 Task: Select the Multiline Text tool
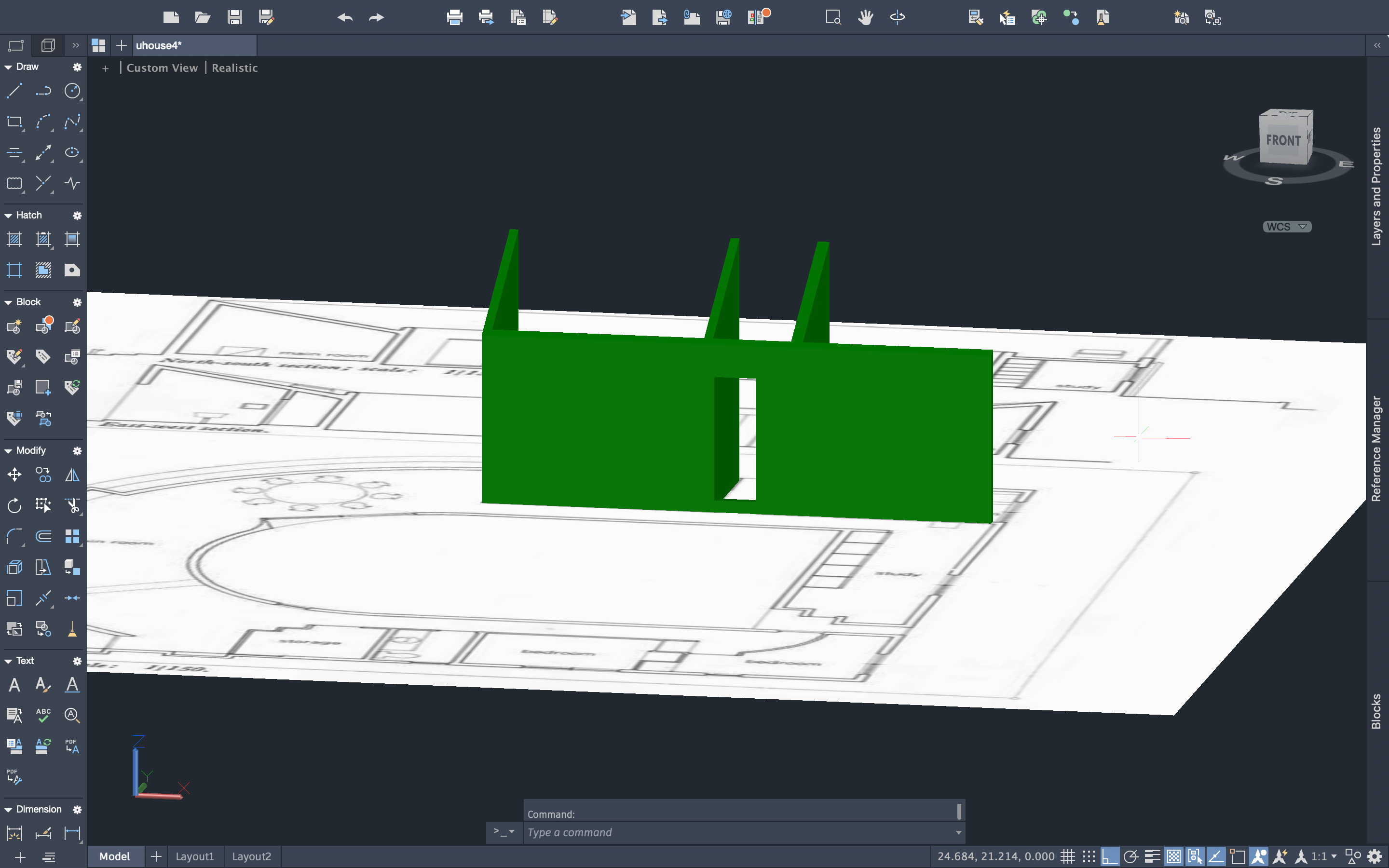pyautogui.click(x=14, y=685)
